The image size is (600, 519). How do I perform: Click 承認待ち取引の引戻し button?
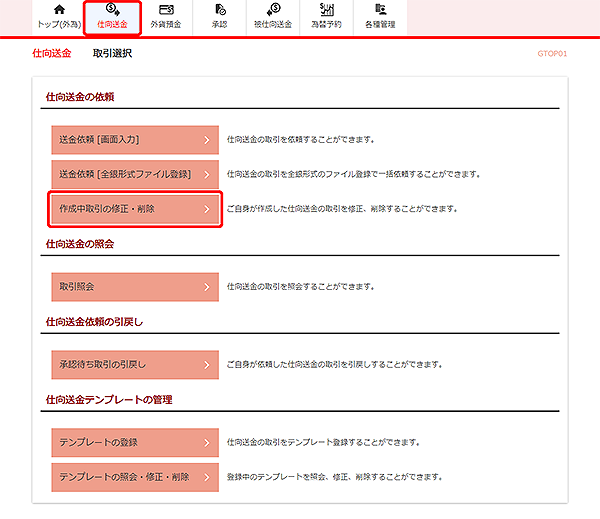pyautogui.click(x=135, y=365)
